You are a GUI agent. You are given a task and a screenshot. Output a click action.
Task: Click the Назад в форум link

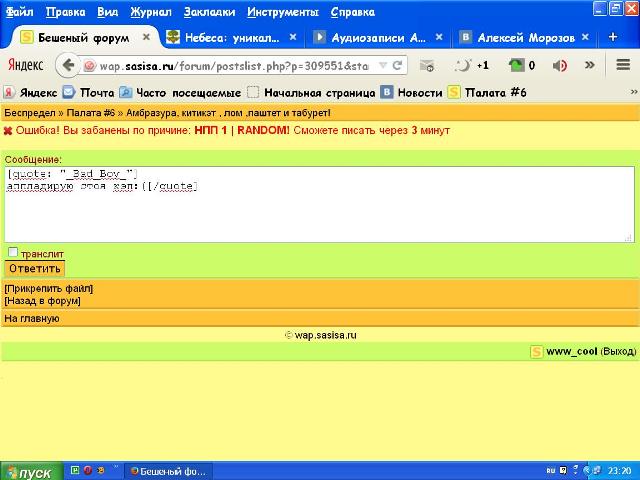tap(42, 300)
